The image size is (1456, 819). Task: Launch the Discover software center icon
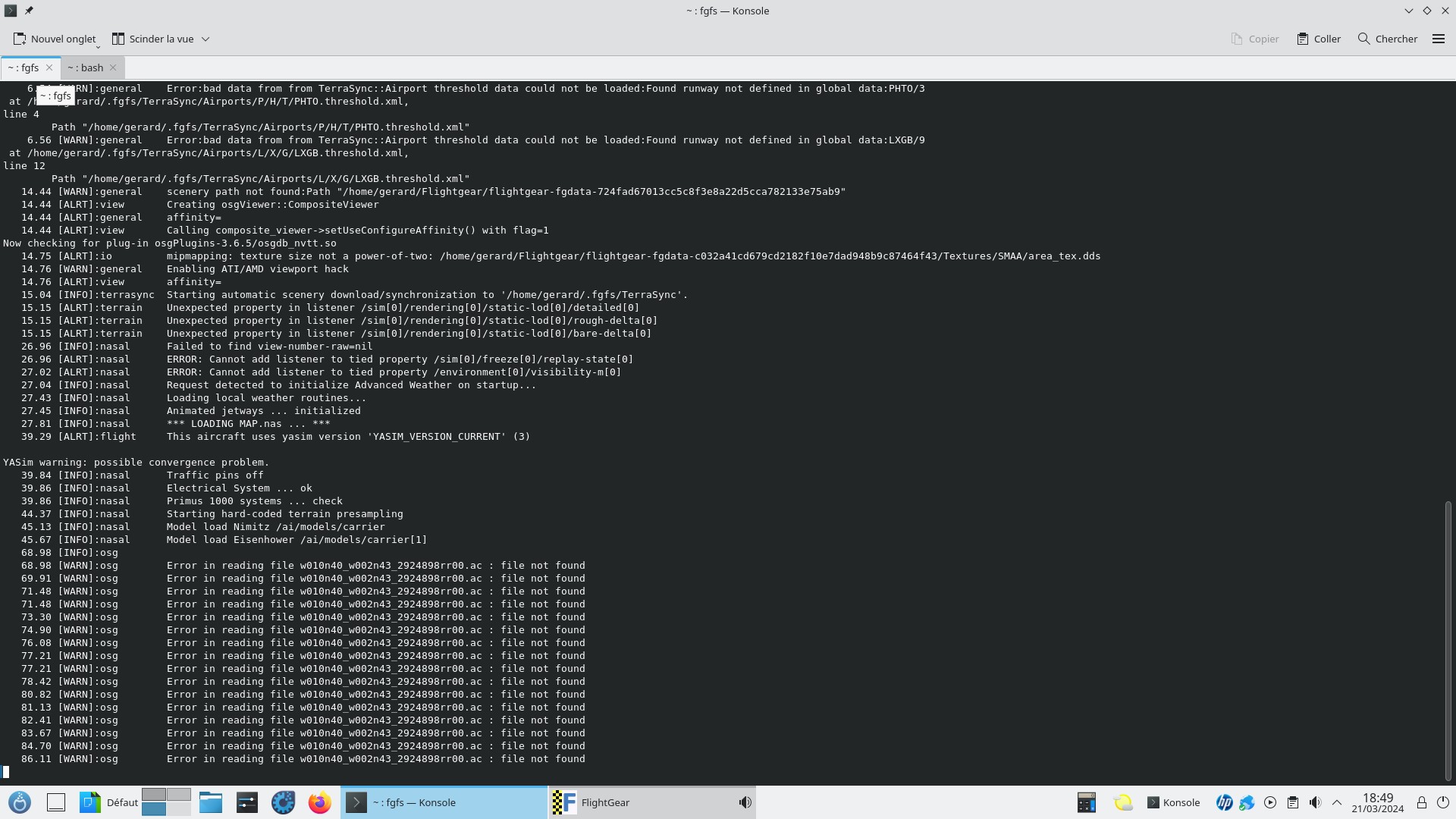[x=284, y=802]
